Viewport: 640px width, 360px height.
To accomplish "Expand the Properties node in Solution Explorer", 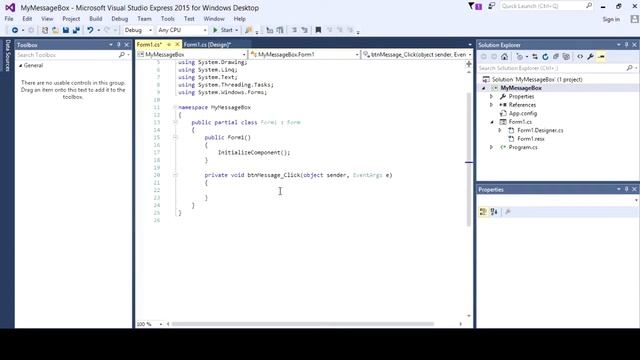I will tap(491, 96).
